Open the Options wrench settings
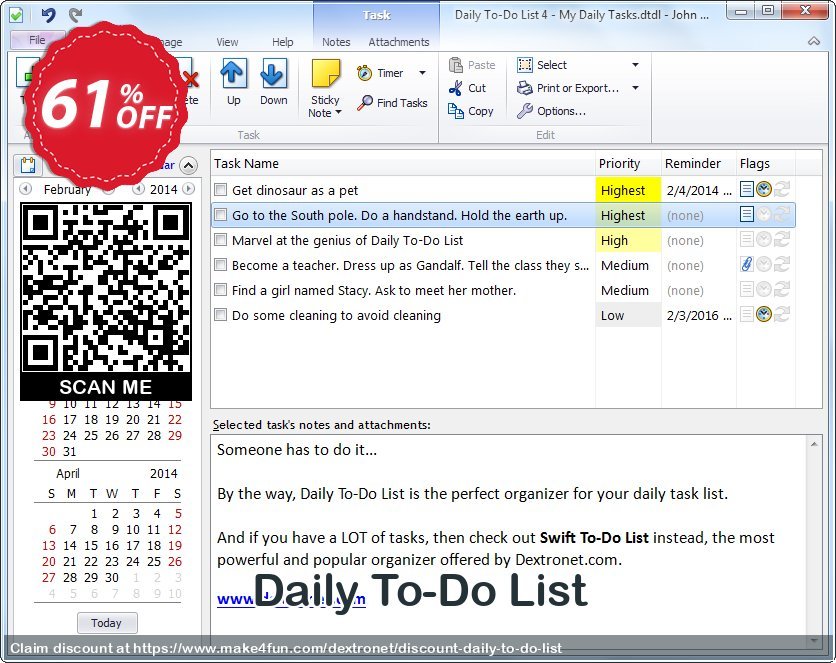Viewport: 836px width, 663px height. [551, 111]
